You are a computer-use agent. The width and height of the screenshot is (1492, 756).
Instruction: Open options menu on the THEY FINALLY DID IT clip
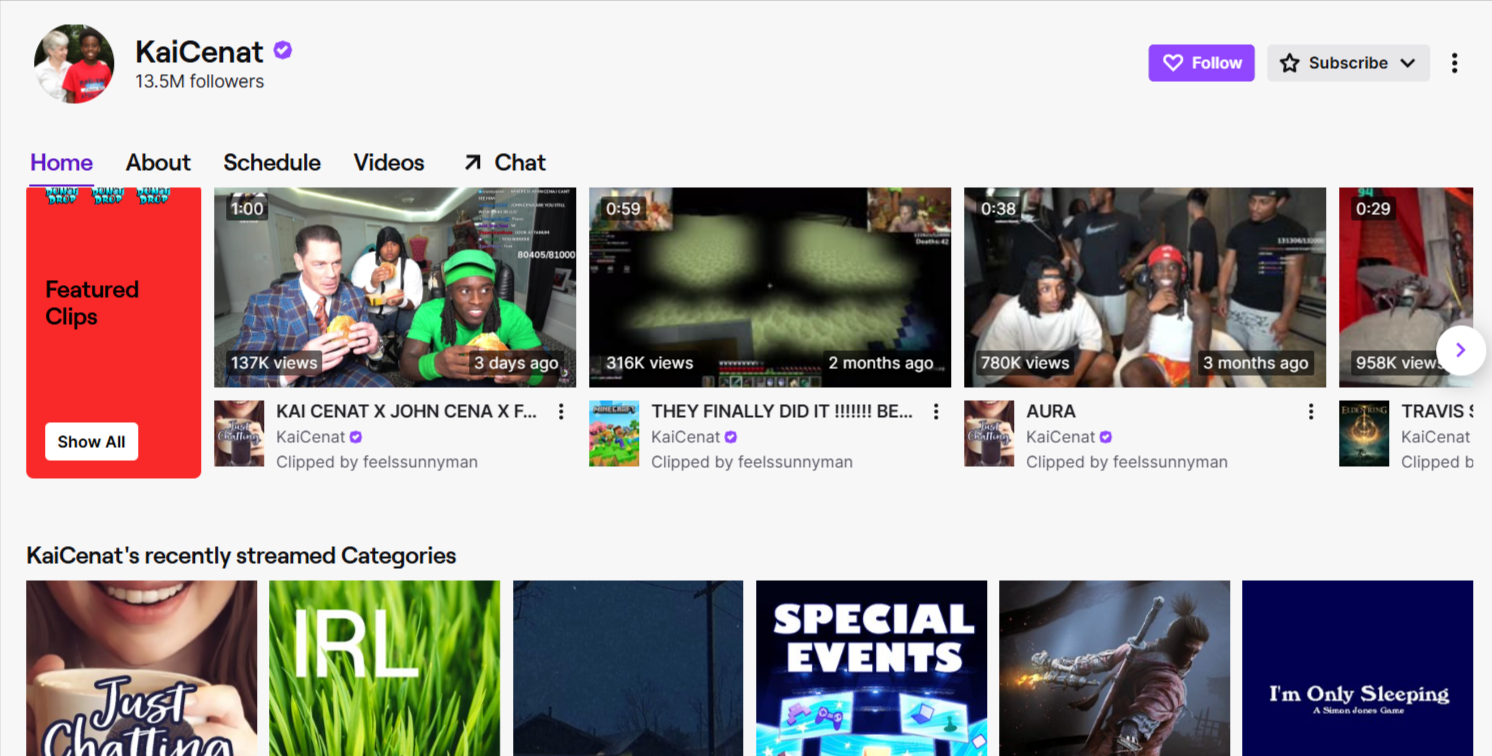coord(936,411)
